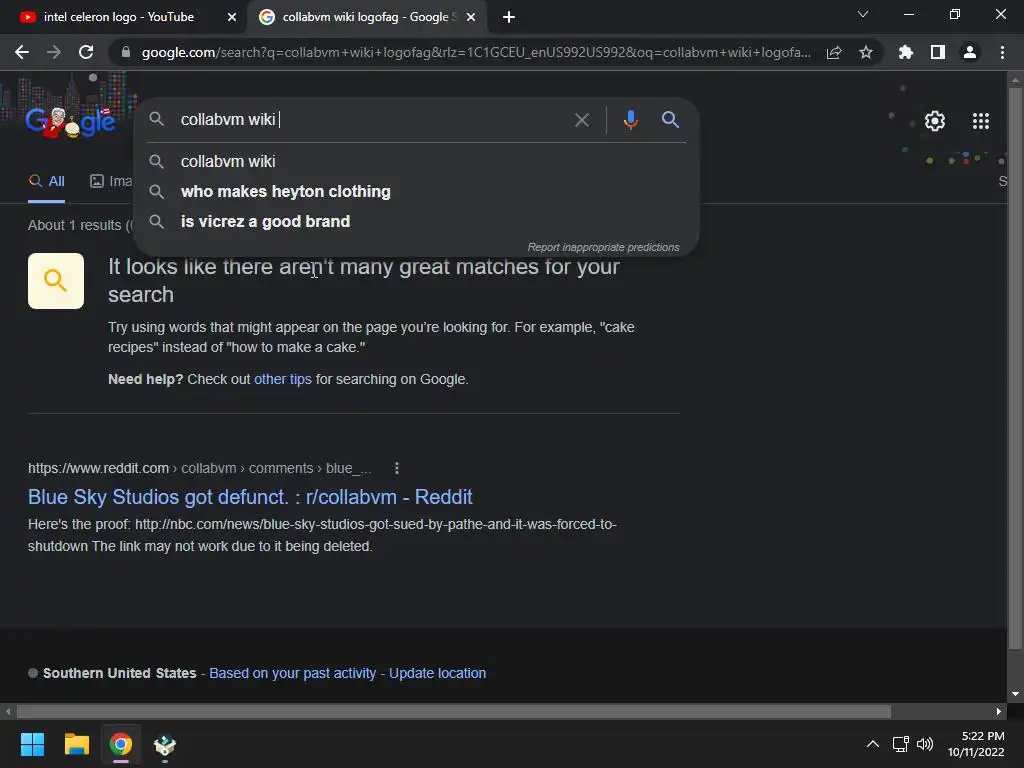Choose the 'collabvm wiki' suggestion

point(417,161)
